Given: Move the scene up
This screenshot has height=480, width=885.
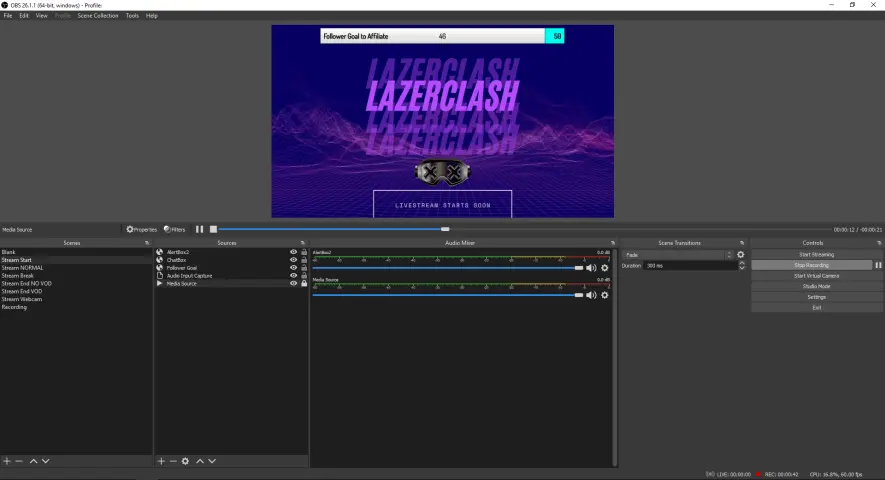Looking at the screenshot, I should pyautogui.click(x=33, y=461).
